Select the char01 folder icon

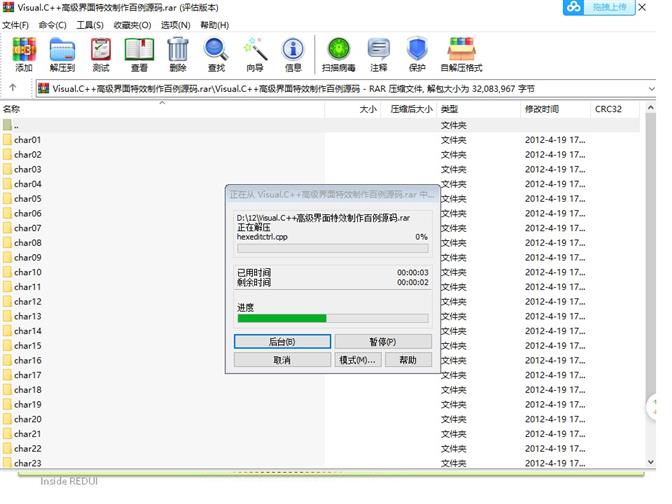7,140
